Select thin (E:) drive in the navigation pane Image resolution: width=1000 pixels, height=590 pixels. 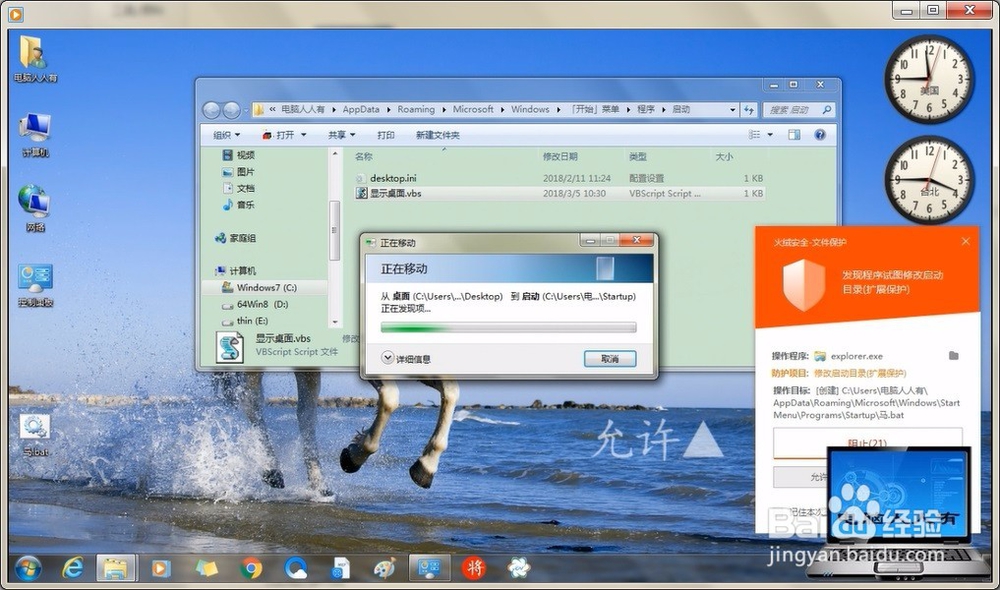[252, 321]
